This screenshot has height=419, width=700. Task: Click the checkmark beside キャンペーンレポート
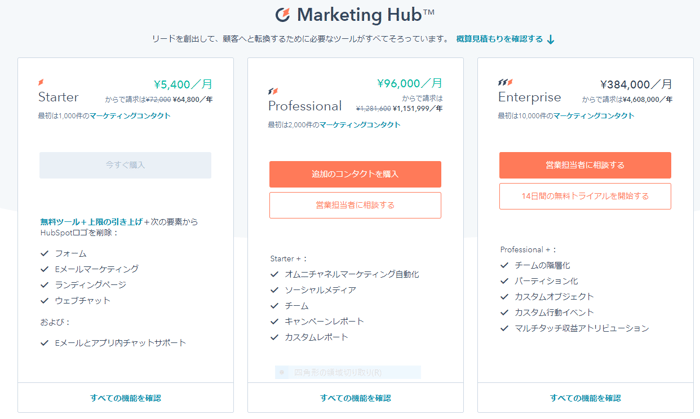point(274,321)
